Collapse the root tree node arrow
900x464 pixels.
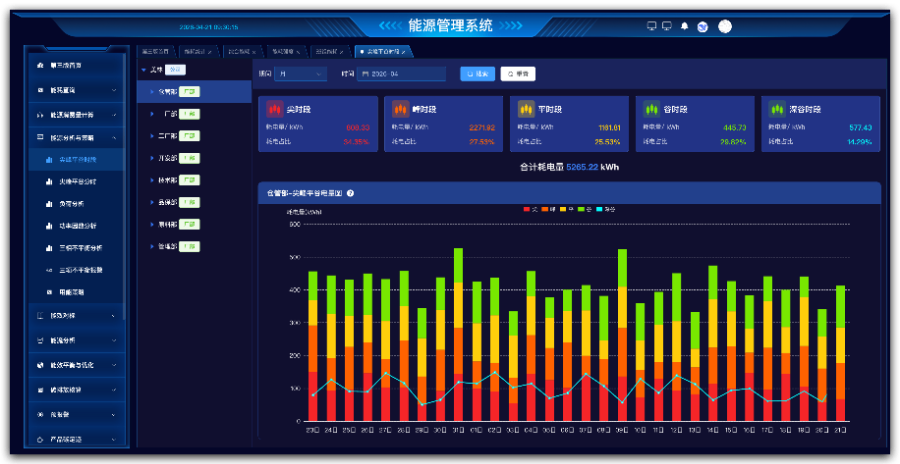143,70
